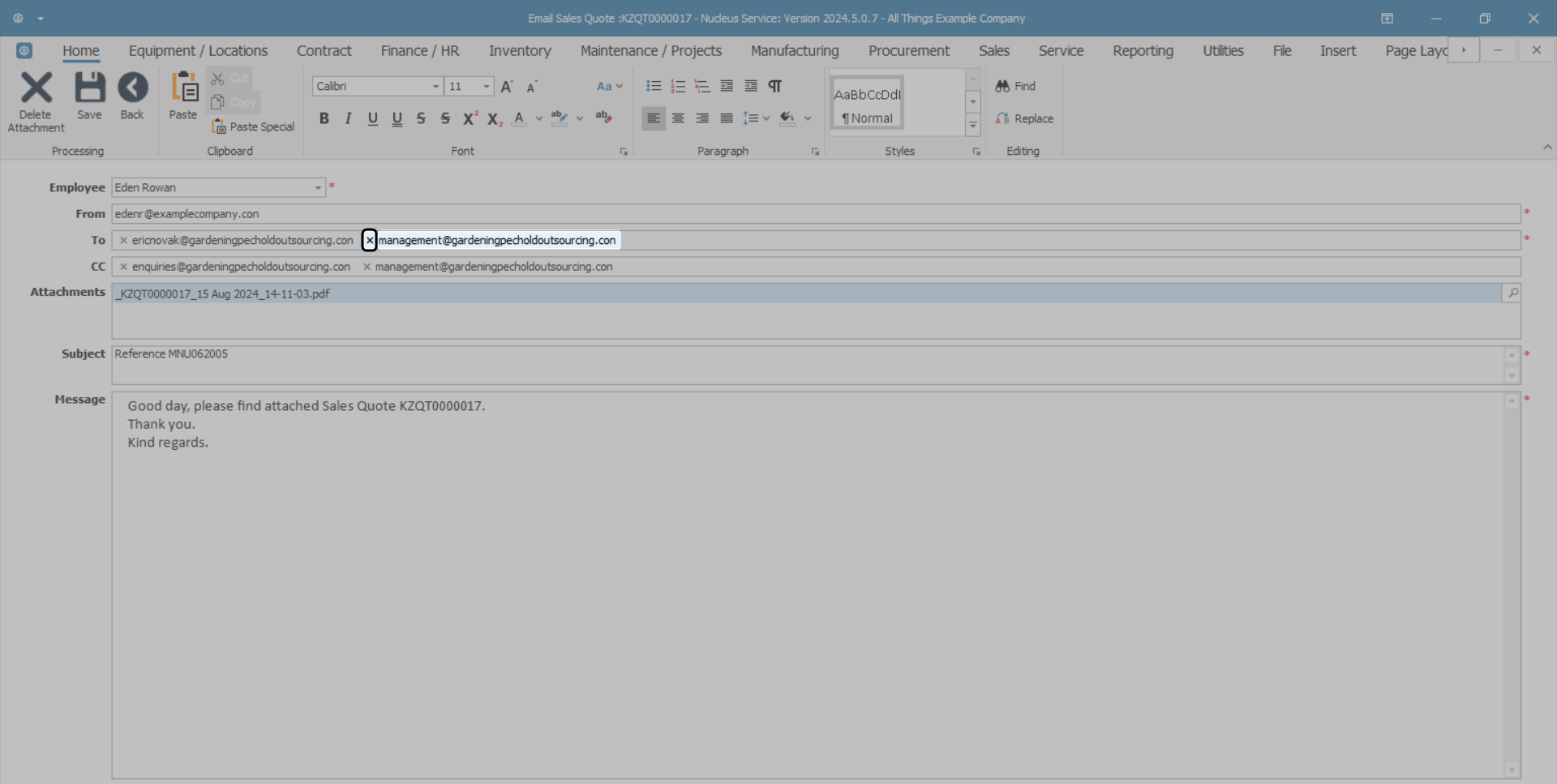Open the Calibri font name dropdown
Viewport: 1557px width, 784px height.
(x=435, y=86)
